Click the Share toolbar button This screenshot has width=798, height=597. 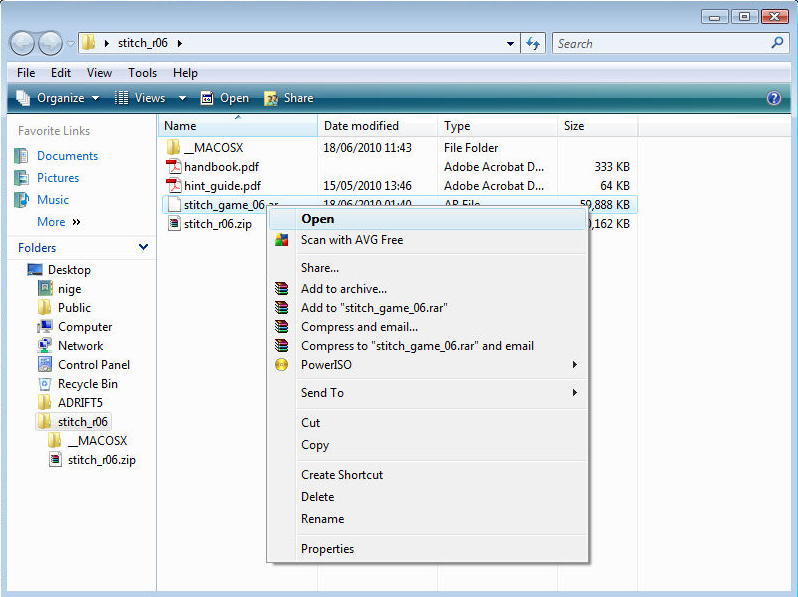(288, 98)
